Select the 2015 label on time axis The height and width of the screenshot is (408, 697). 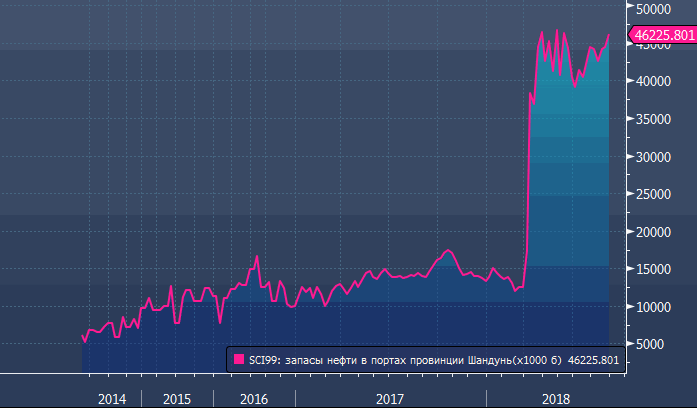point(176,398)
